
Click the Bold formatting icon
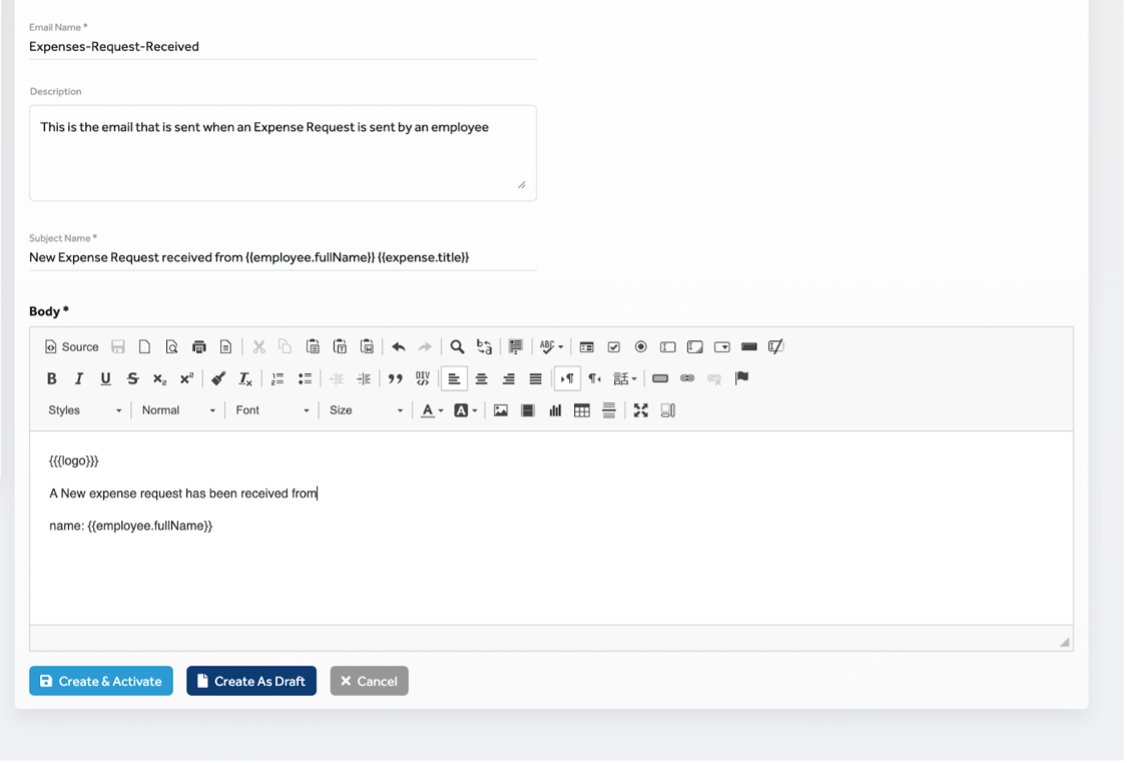(x=52, y=379)
